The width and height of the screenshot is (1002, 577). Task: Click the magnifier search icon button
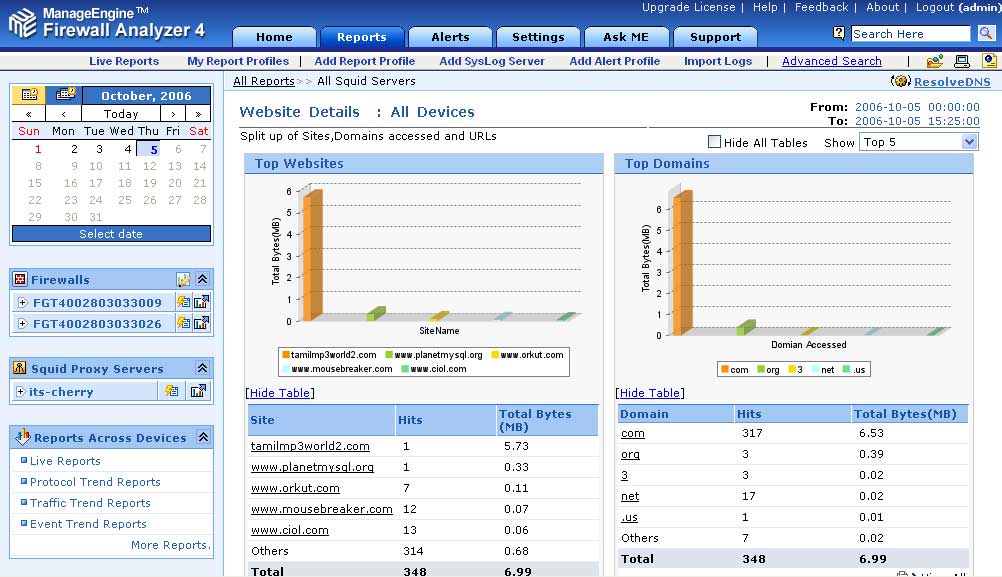click(x=986, y=33)
